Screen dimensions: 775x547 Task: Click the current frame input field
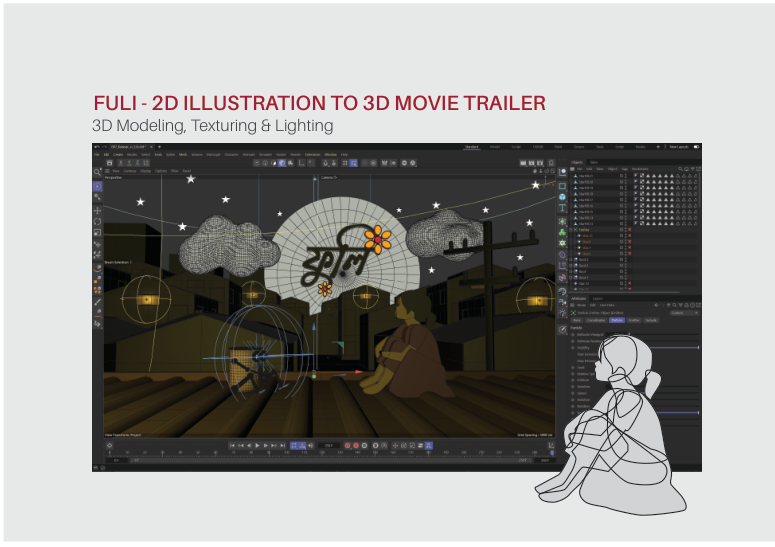(329, 446)
